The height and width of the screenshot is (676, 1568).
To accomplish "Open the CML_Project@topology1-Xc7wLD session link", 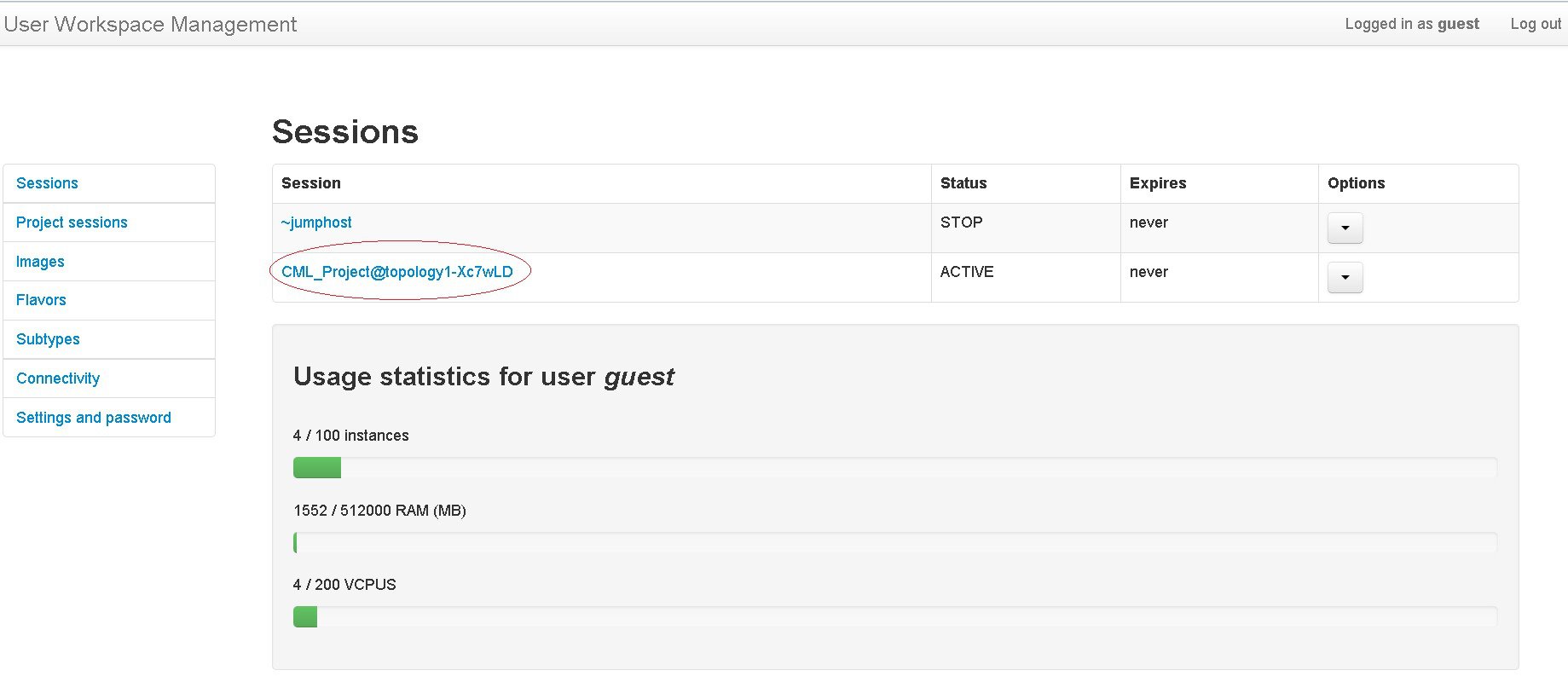I will coord(397,272).
